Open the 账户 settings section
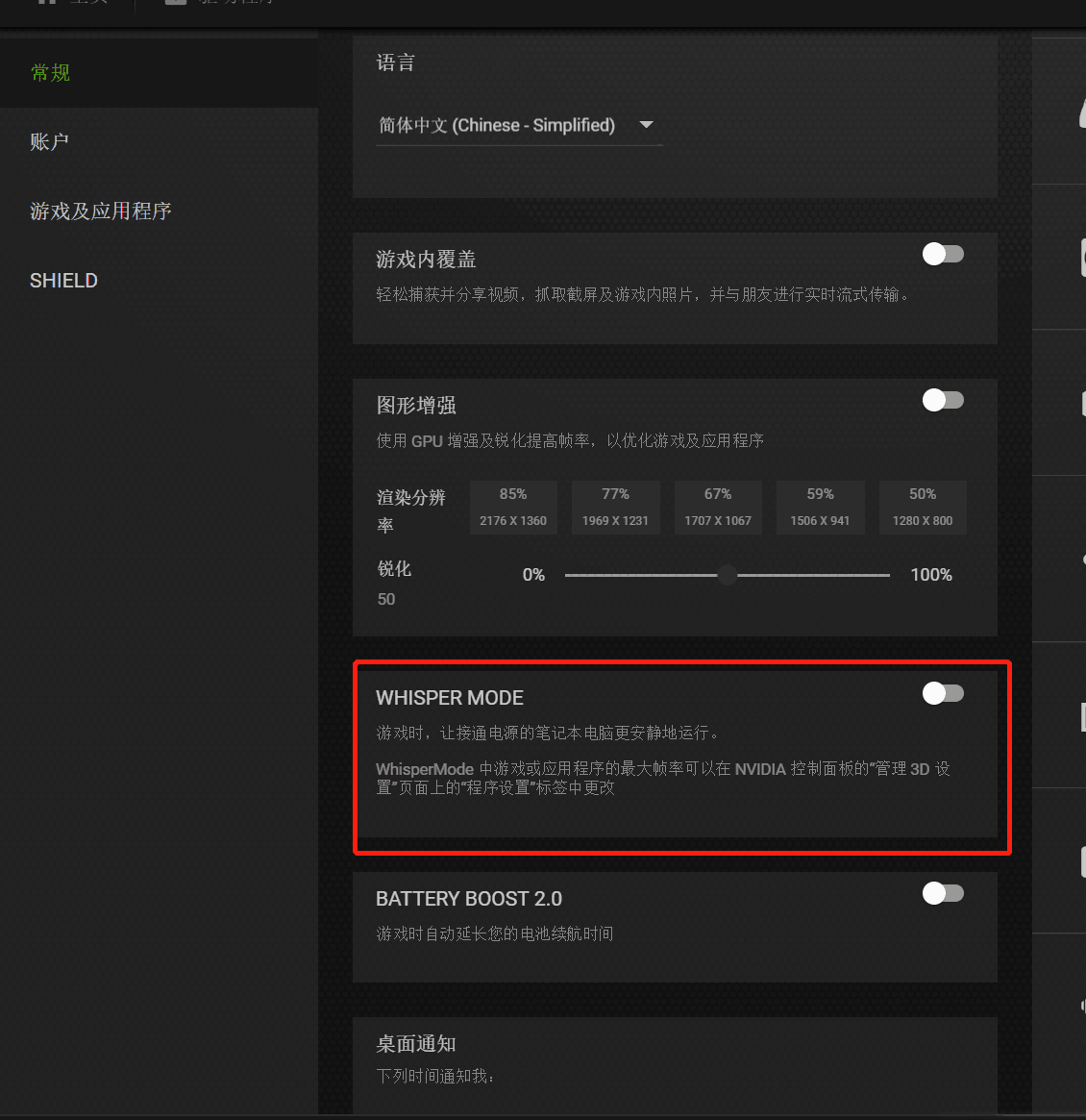The height and width of the screenshot is (1120, 1086). point(49,141)
